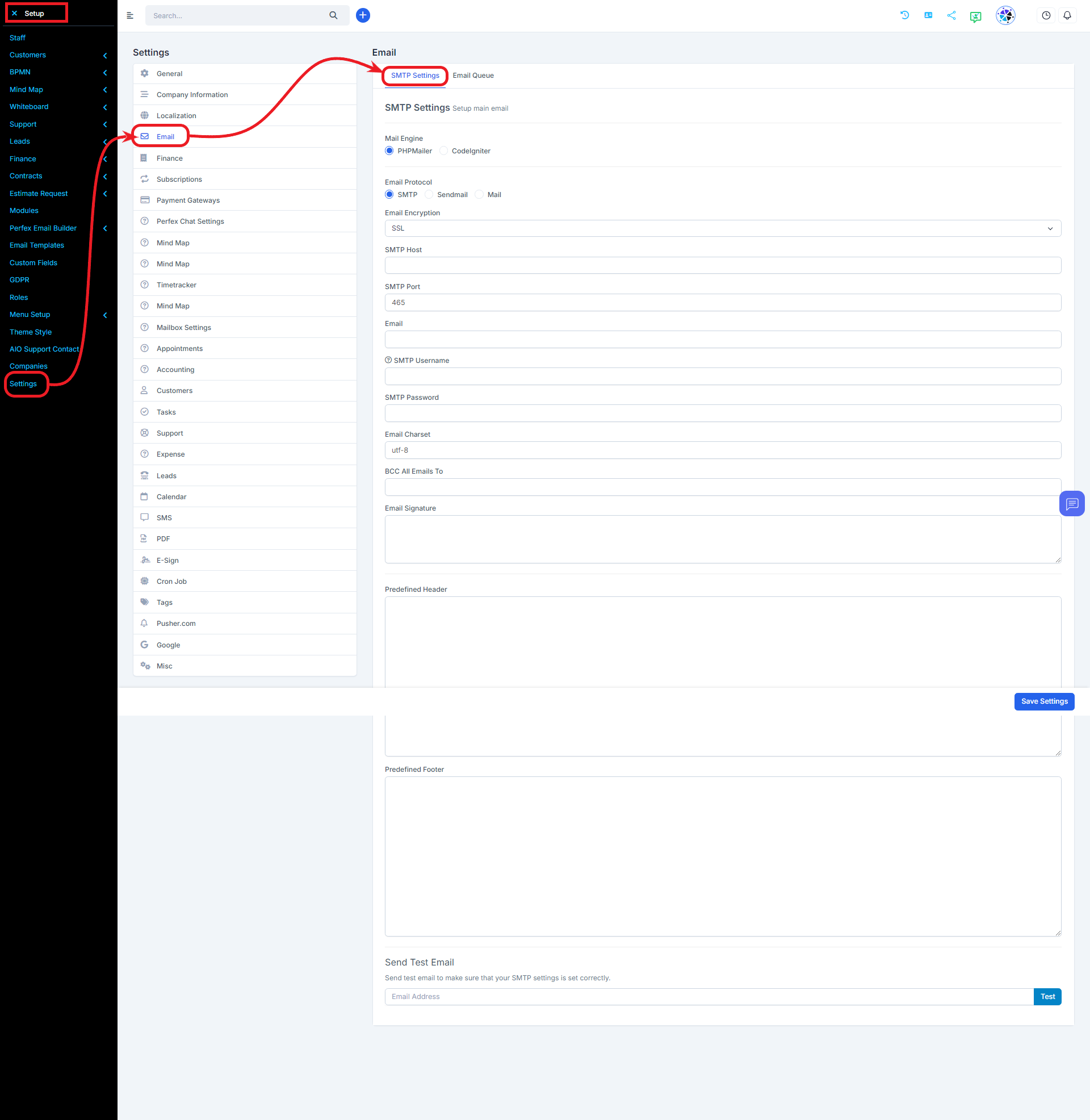The image size is (1090, 1120).
Task: Click the Test email button
Action: point(1047,997)
